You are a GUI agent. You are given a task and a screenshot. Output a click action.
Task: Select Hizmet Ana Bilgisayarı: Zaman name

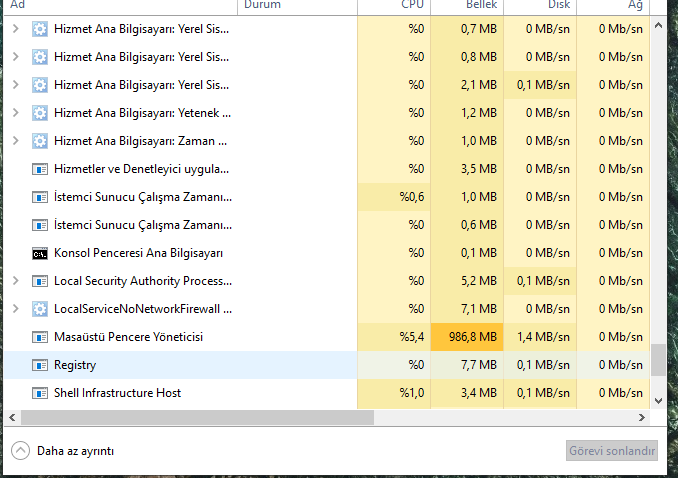click(141, 141)
